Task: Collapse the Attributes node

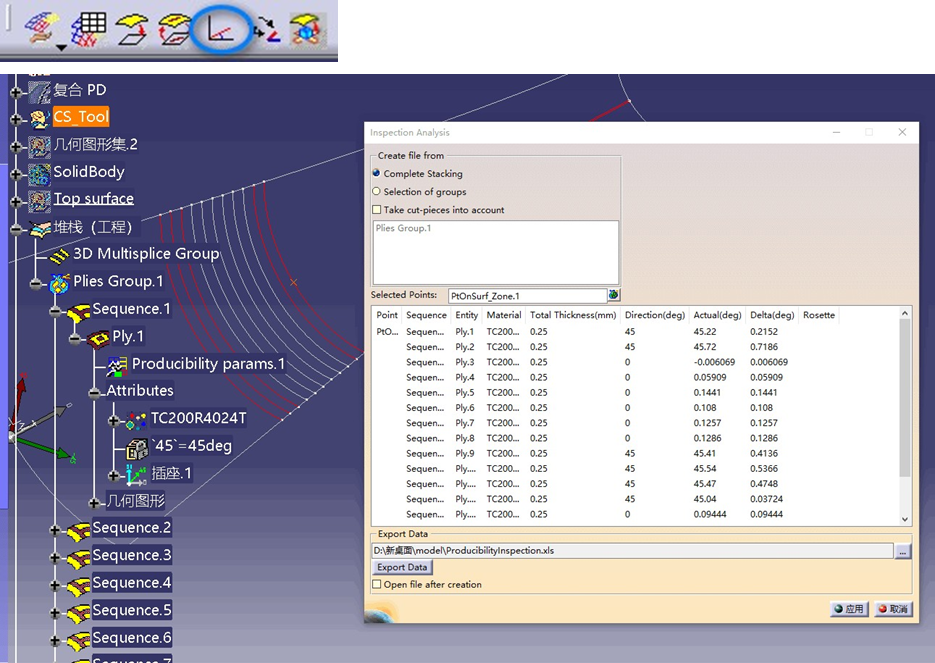Action: pos(94,393)
